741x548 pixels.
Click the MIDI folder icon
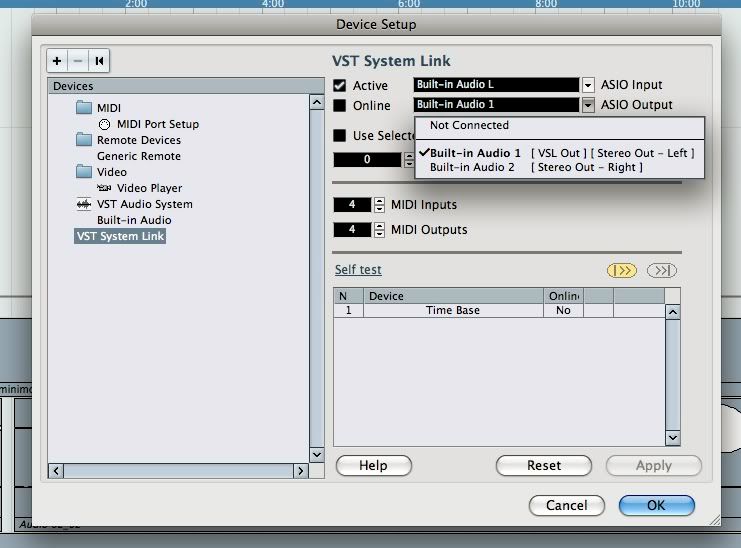pyautogui.click(x=84, y=108)
